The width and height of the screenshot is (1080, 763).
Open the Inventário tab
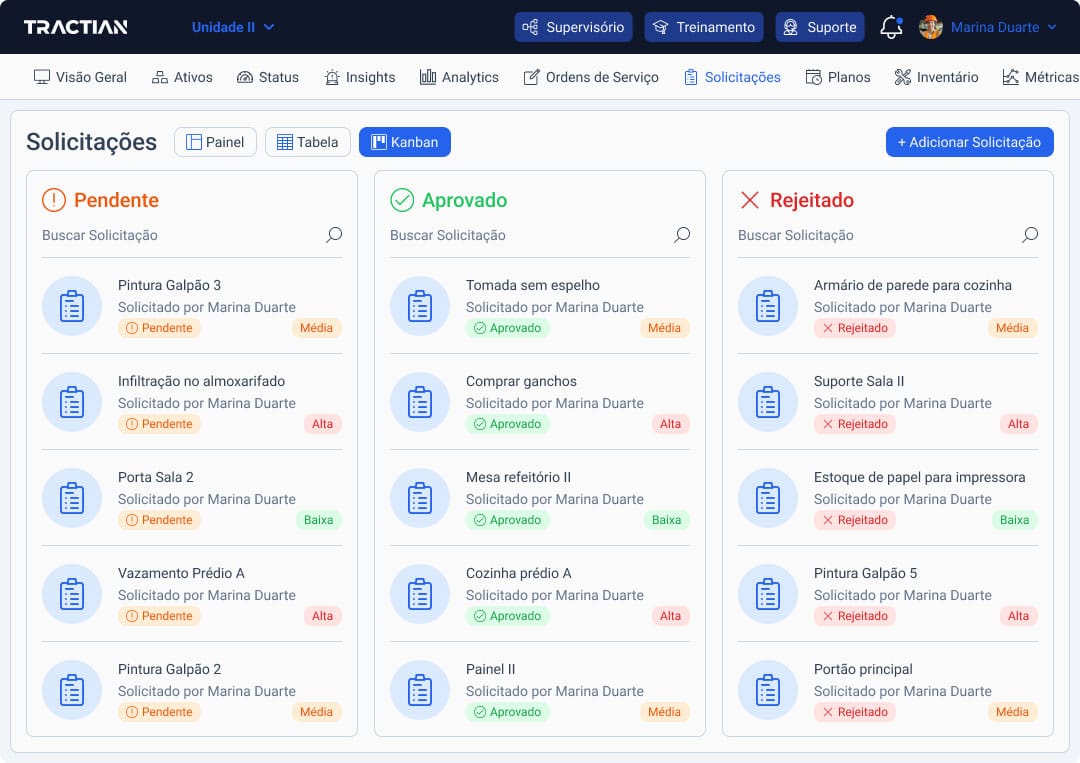click(936, 77)
